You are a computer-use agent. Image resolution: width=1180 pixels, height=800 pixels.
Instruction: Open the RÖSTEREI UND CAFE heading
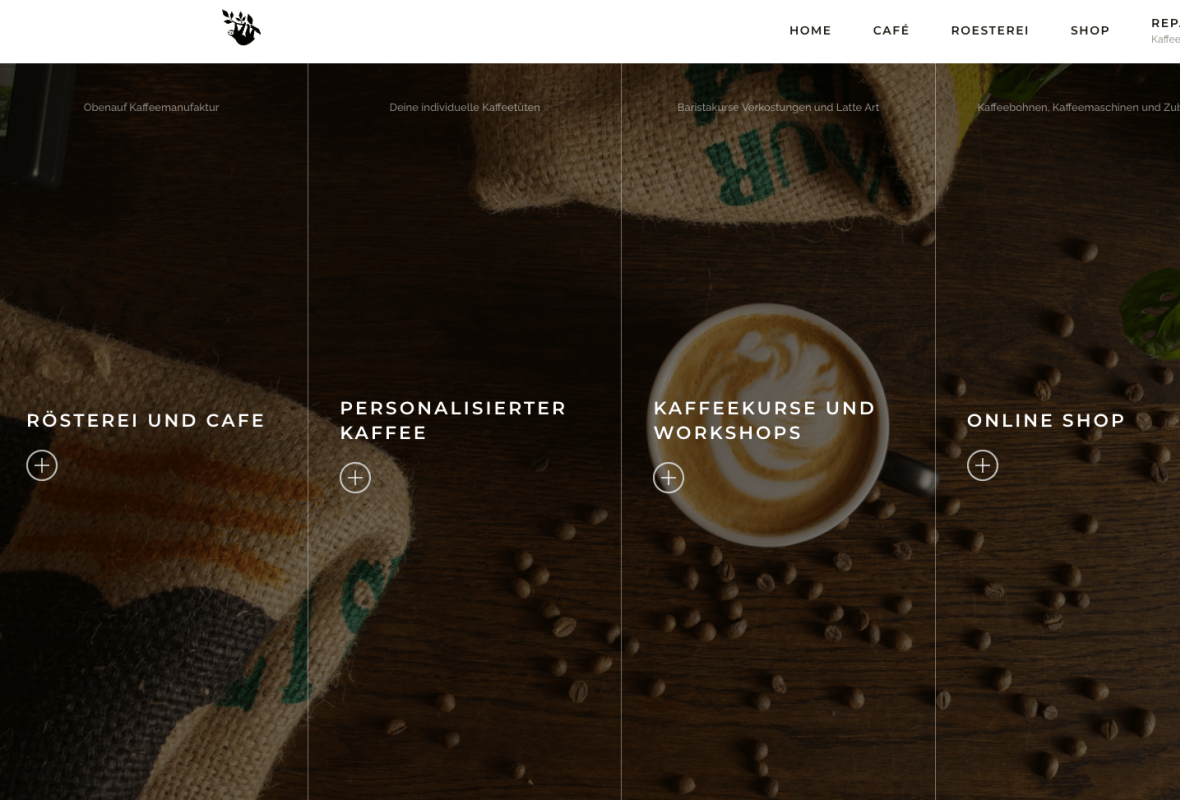145,420
